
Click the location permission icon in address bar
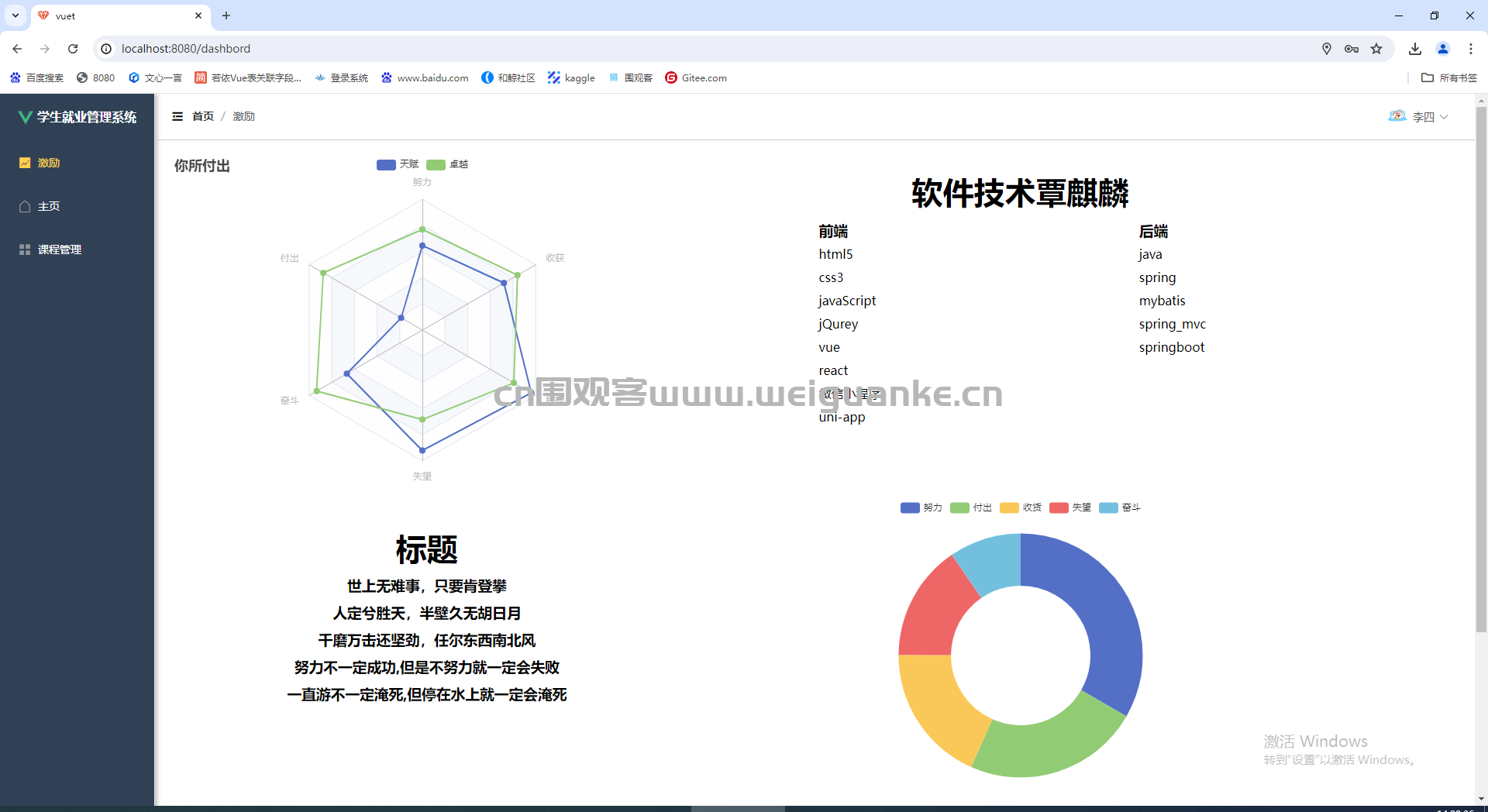click(x=1327, y=49)
